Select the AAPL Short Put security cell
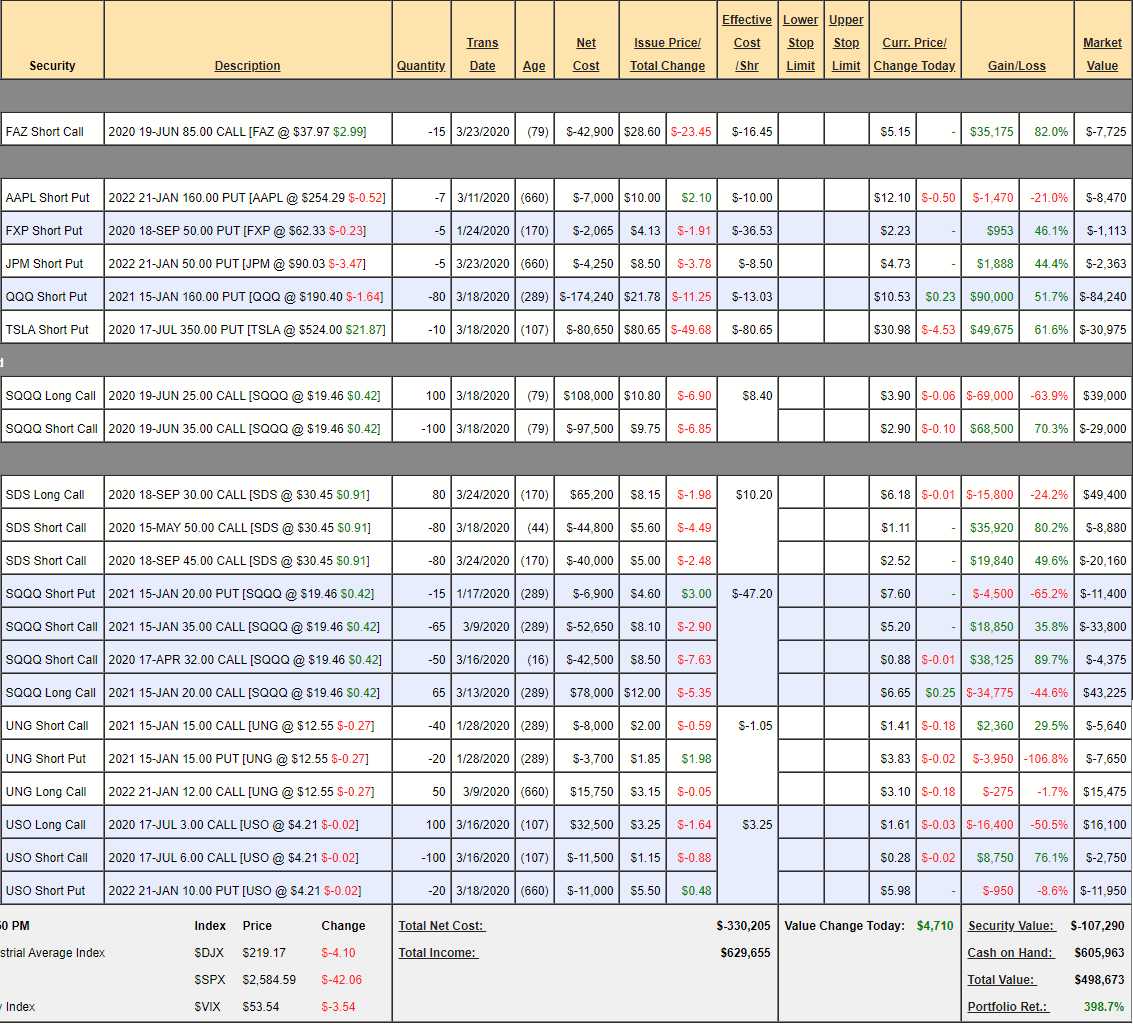The image size is (1133, 1027). click(x=47, y=198)
